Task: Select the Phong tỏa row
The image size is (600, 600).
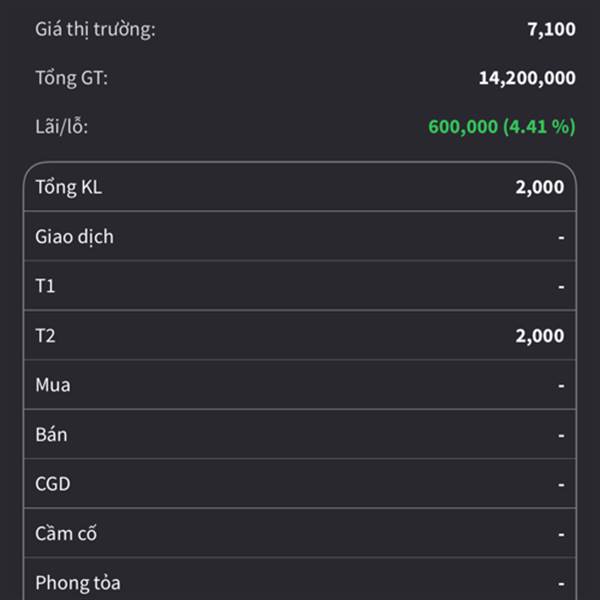Action: 300,579
